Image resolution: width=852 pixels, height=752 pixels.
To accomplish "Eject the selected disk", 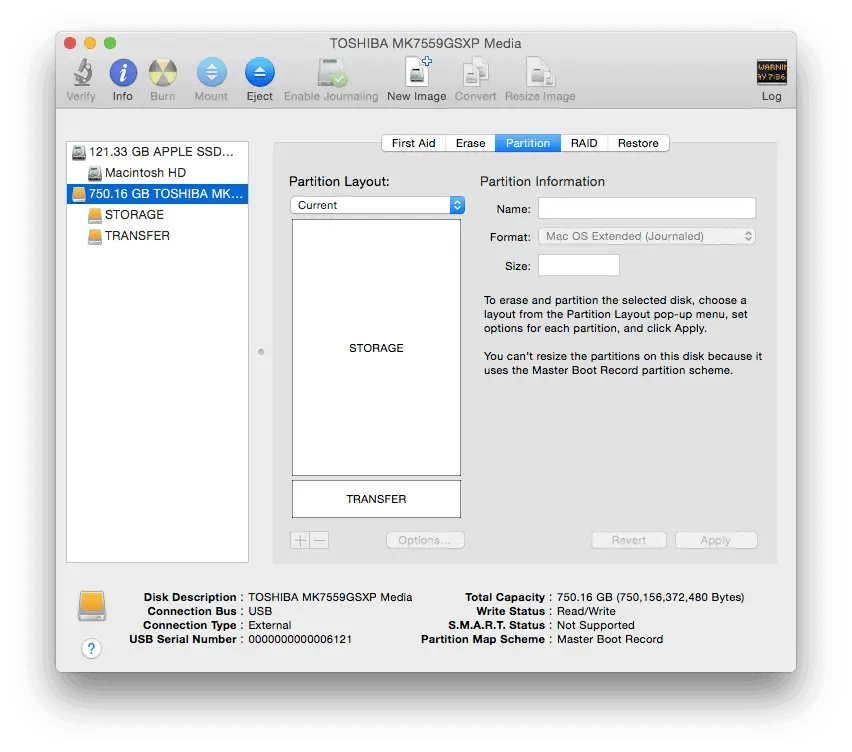I will click(x=259, y=75).
